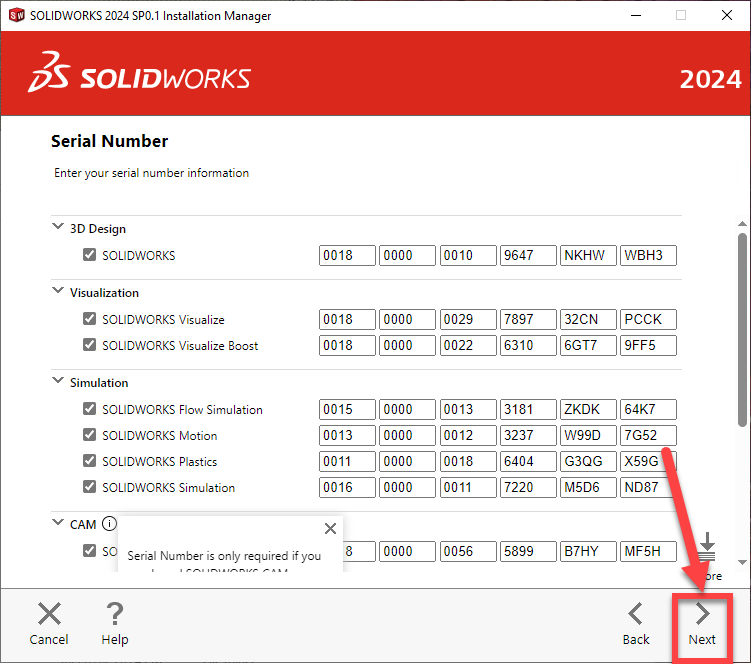Viewport: 751px width, 664px height.
Task: Click Visualize Boost field containing 6310
Action: click(528, 345)
